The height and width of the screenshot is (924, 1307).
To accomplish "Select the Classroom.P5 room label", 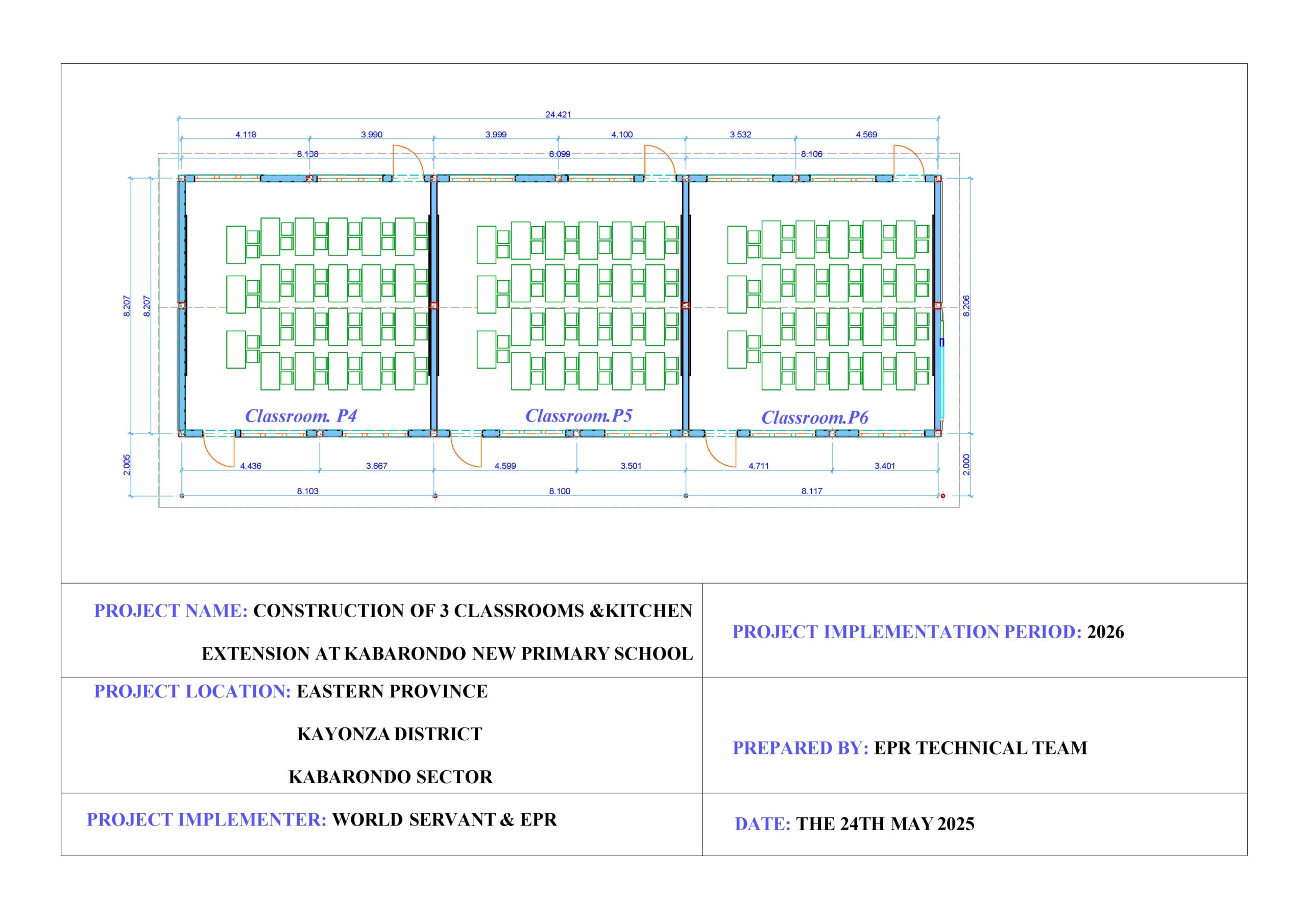I will tap(578, 416).
